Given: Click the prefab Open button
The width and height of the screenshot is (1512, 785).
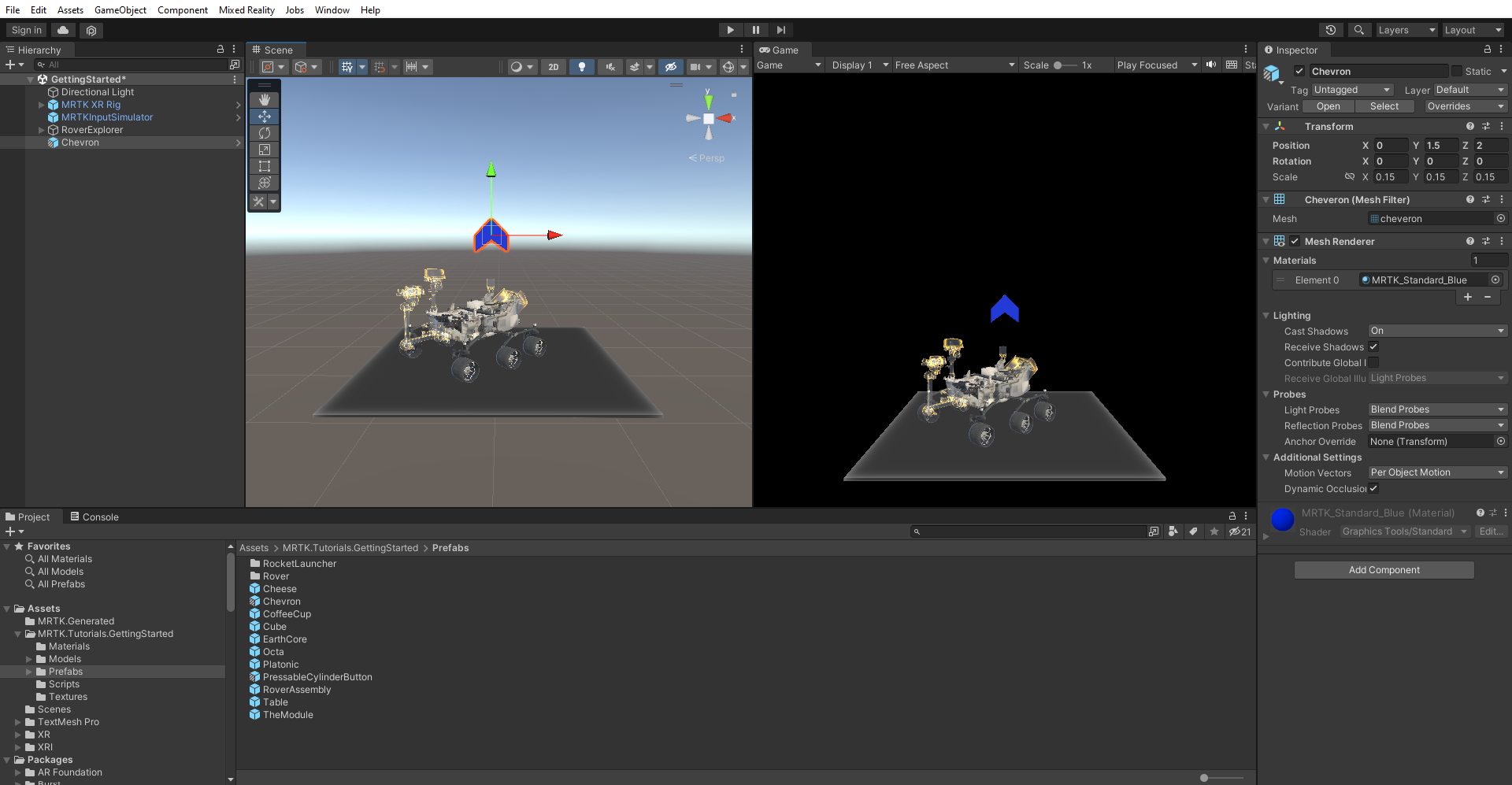Looking at the screenshot, I should (x=1328, y=106).
